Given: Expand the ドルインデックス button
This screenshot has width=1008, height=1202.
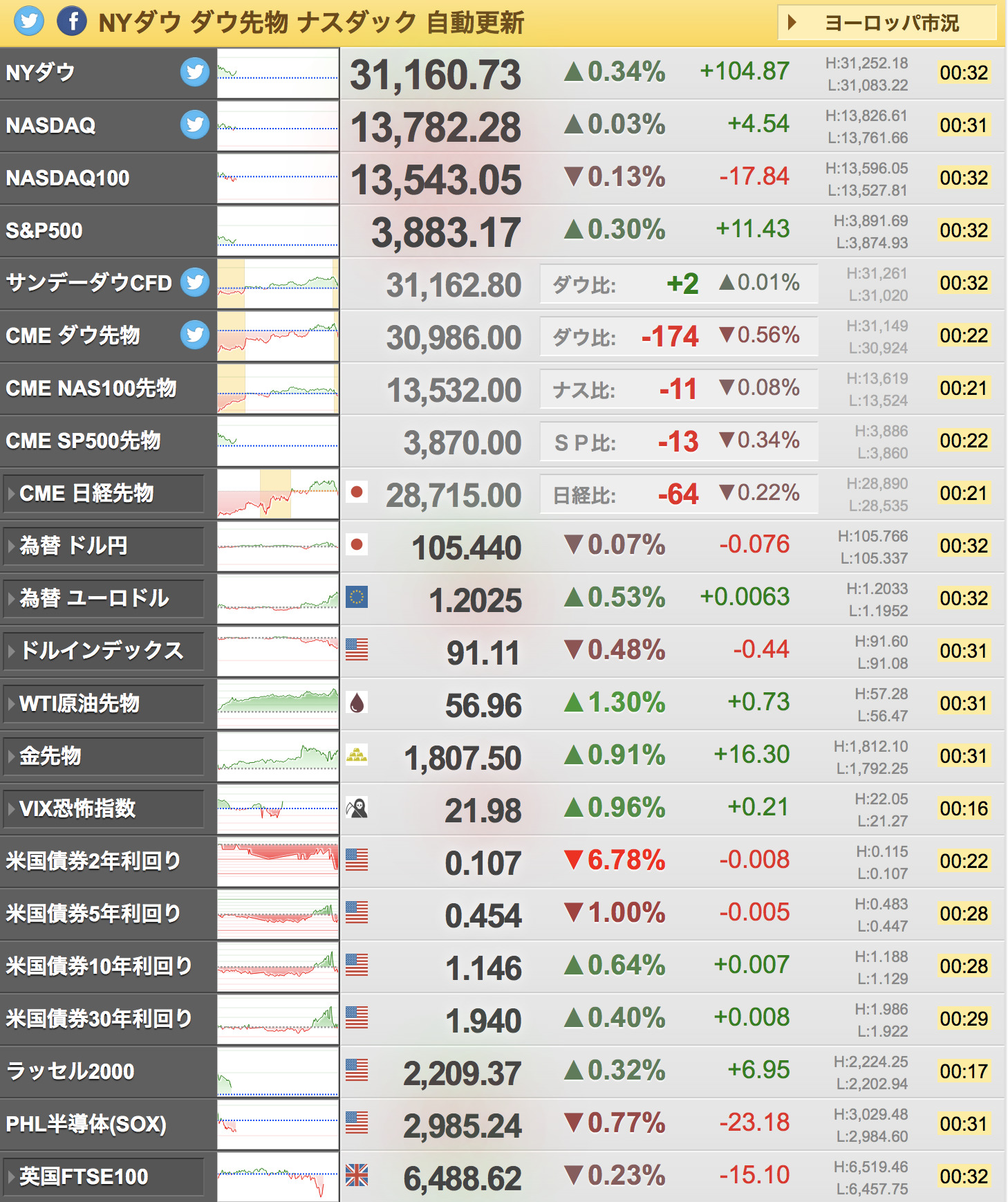Looking at the screenshot, I should click(104, 651).
